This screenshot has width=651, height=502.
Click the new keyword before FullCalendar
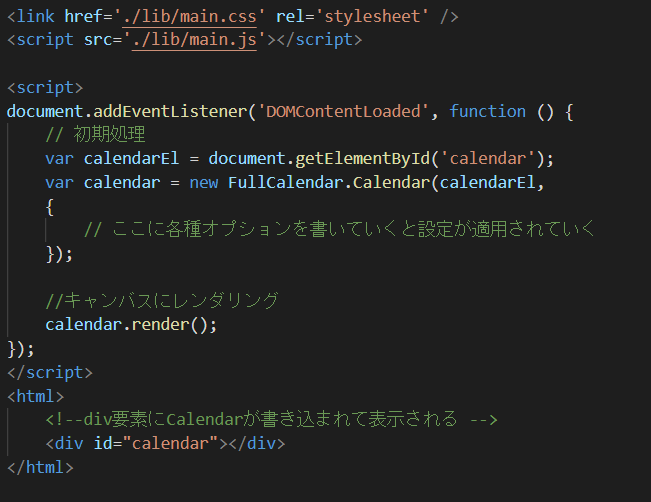(203, 183)
